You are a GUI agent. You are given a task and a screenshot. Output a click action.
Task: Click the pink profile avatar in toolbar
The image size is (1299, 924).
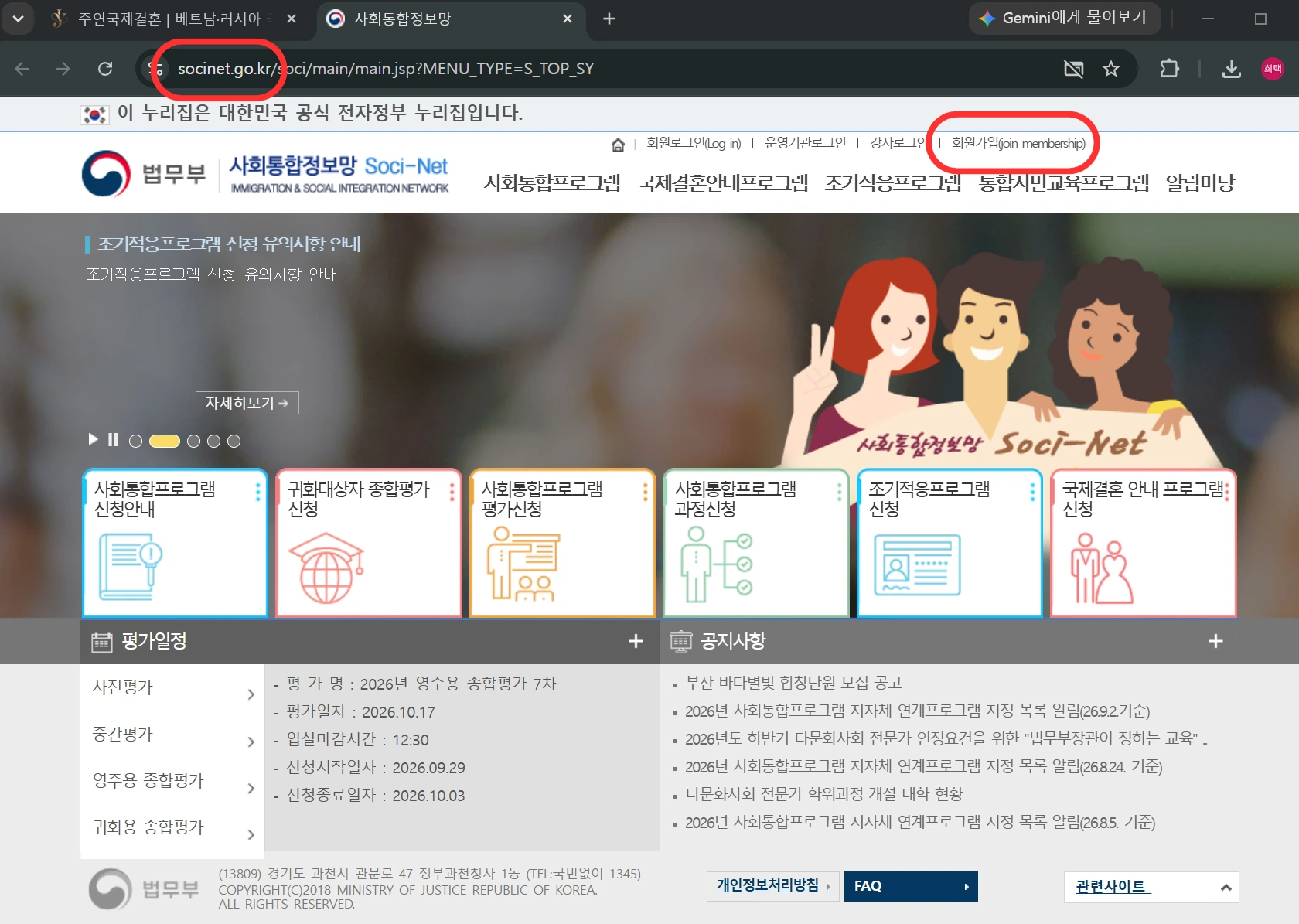[1272, 69]
